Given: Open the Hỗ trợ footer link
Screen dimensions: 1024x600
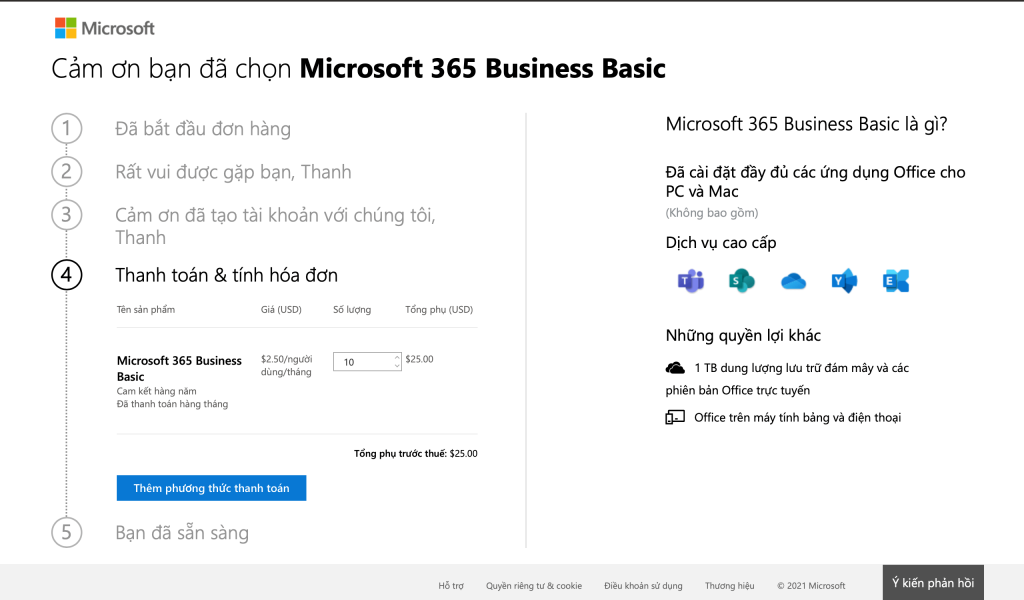Looking at the screenshot, I should click(451, 586).
